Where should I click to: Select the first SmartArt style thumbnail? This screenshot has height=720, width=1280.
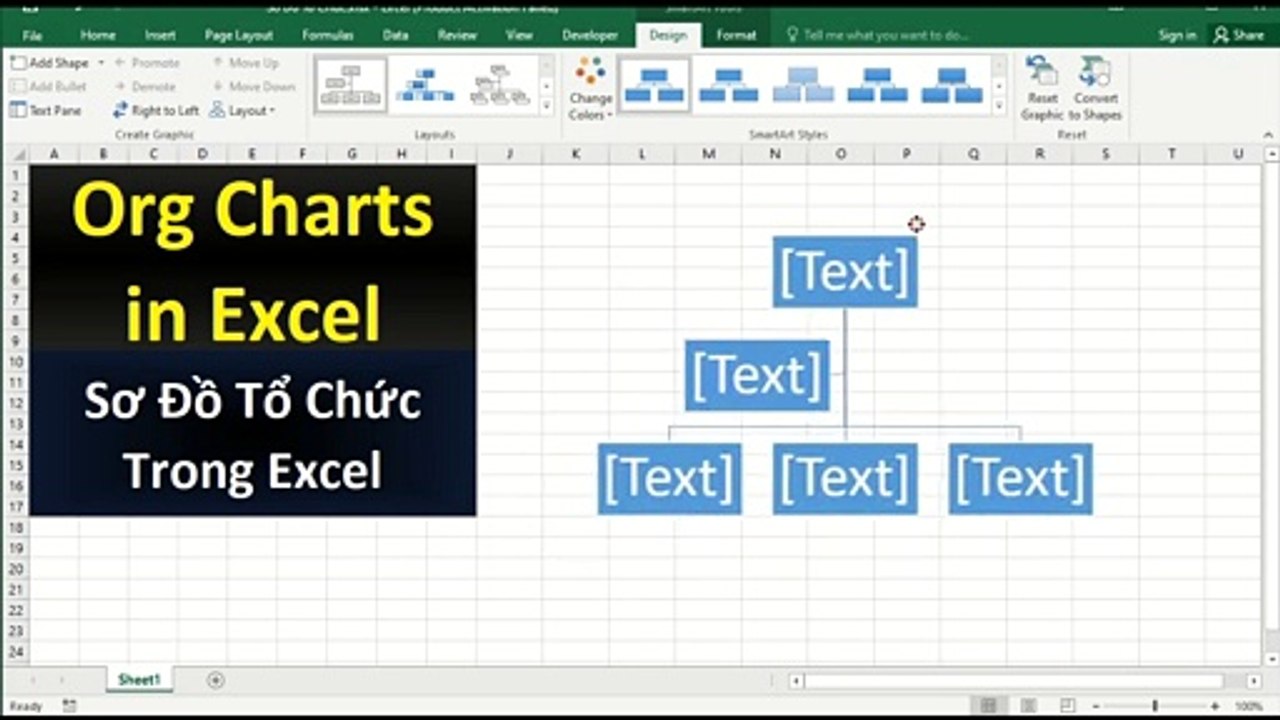pyautogui.click(x=654, y=85)
